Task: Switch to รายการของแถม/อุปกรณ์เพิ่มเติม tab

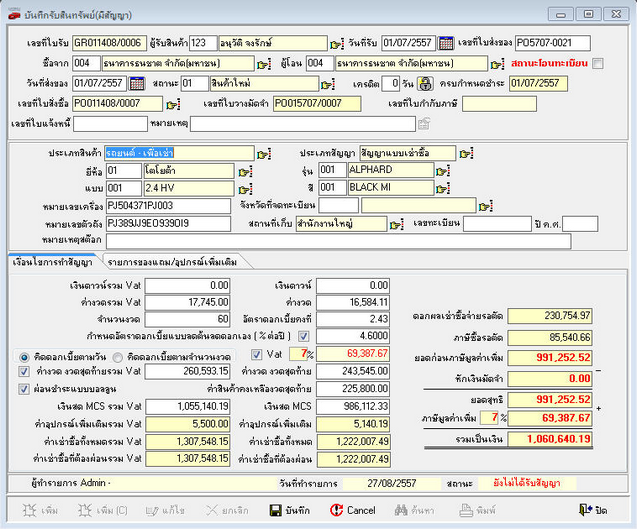Action: [172, 262]
